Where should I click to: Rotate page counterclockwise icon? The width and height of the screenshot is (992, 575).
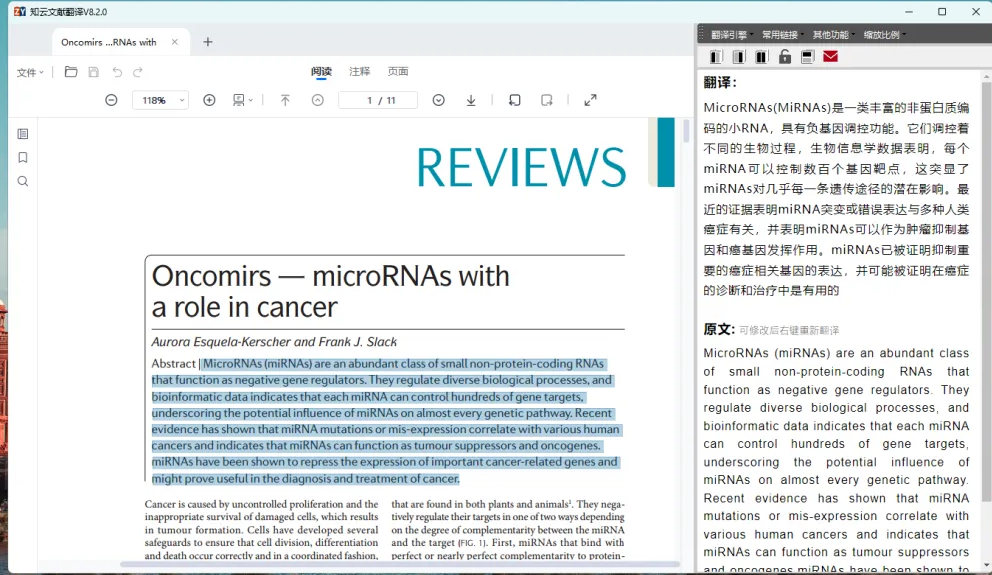click(x=514, y=100)
